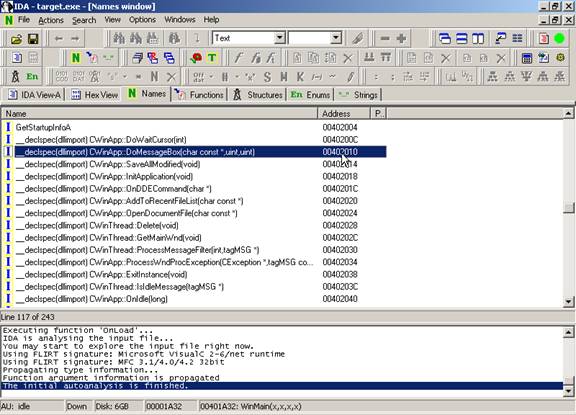Click the green circle indicator icon
The height and width of the screenshot is (415, 576).
click(x=559, y=39)
